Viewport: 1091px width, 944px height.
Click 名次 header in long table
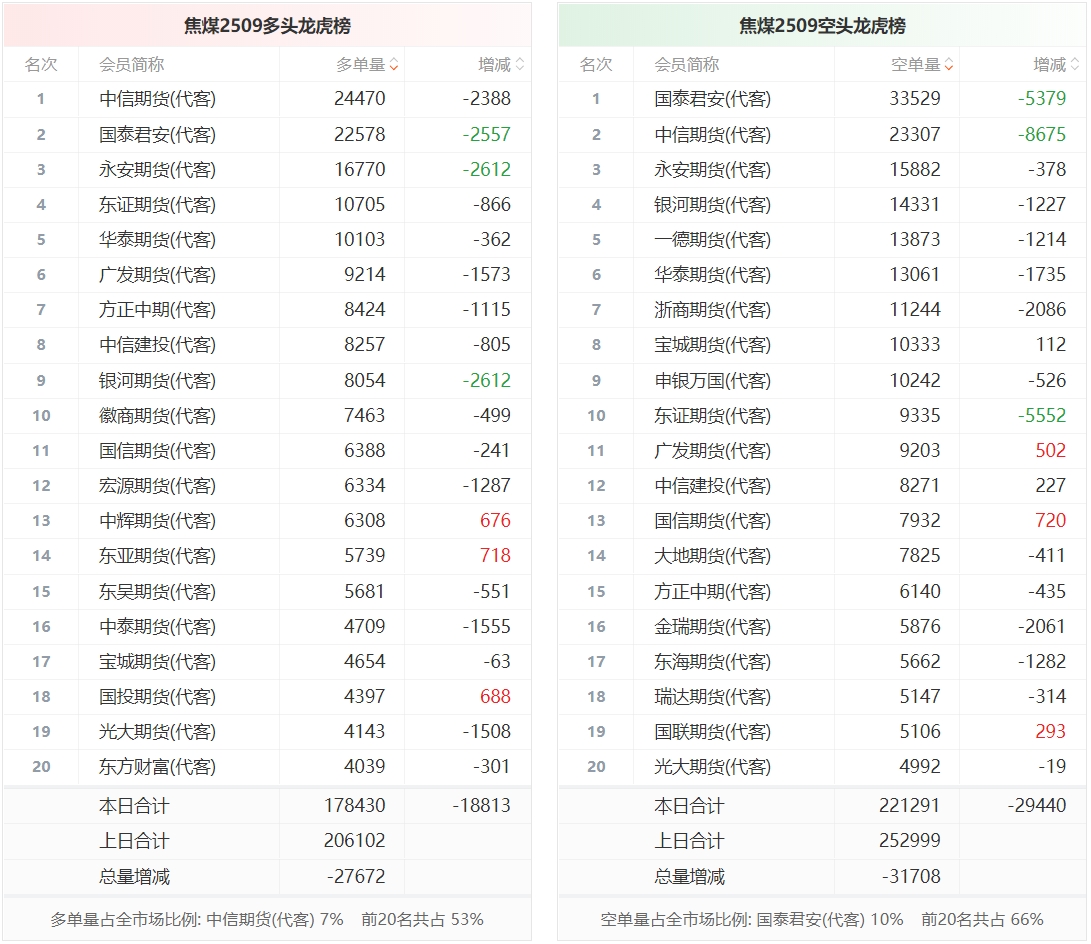point(41,65)
